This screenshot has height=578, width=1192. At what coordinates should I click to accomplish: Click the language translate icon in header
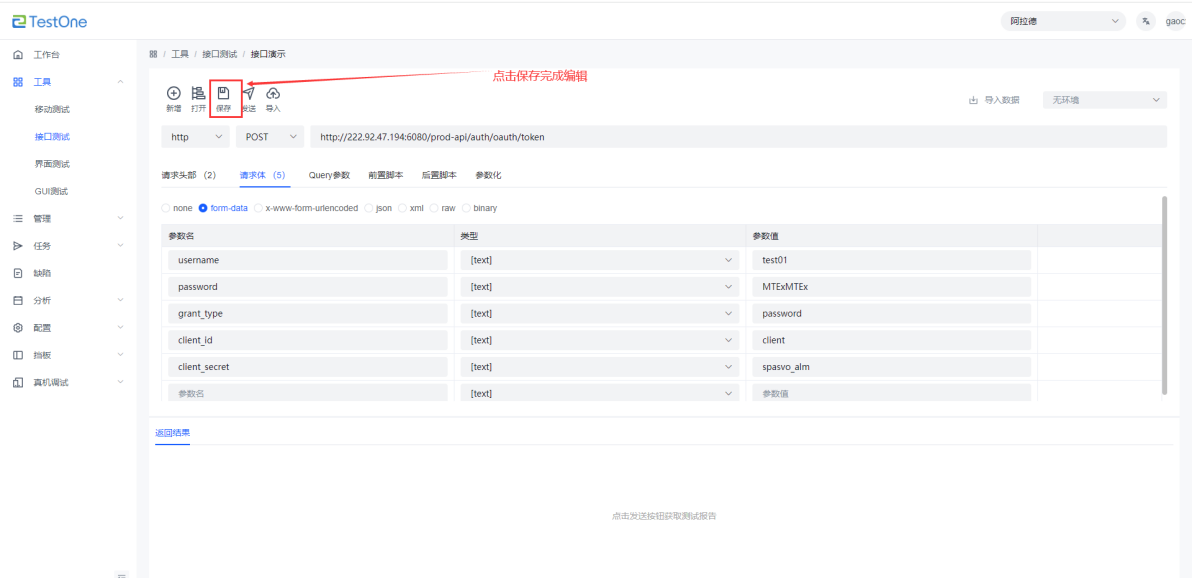pos(1145,21)
